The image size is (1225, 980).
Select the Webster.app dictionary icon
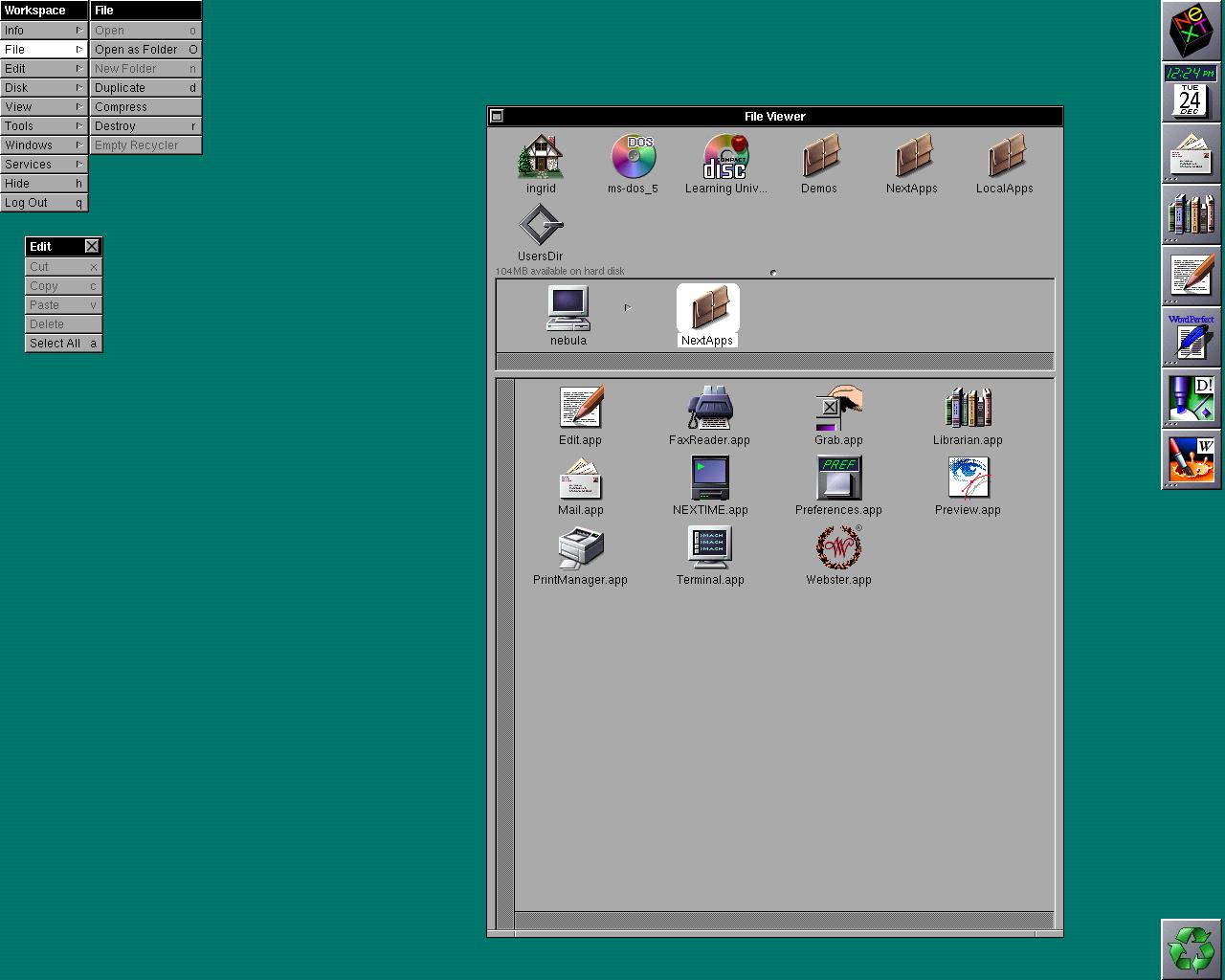coord(838,548)
